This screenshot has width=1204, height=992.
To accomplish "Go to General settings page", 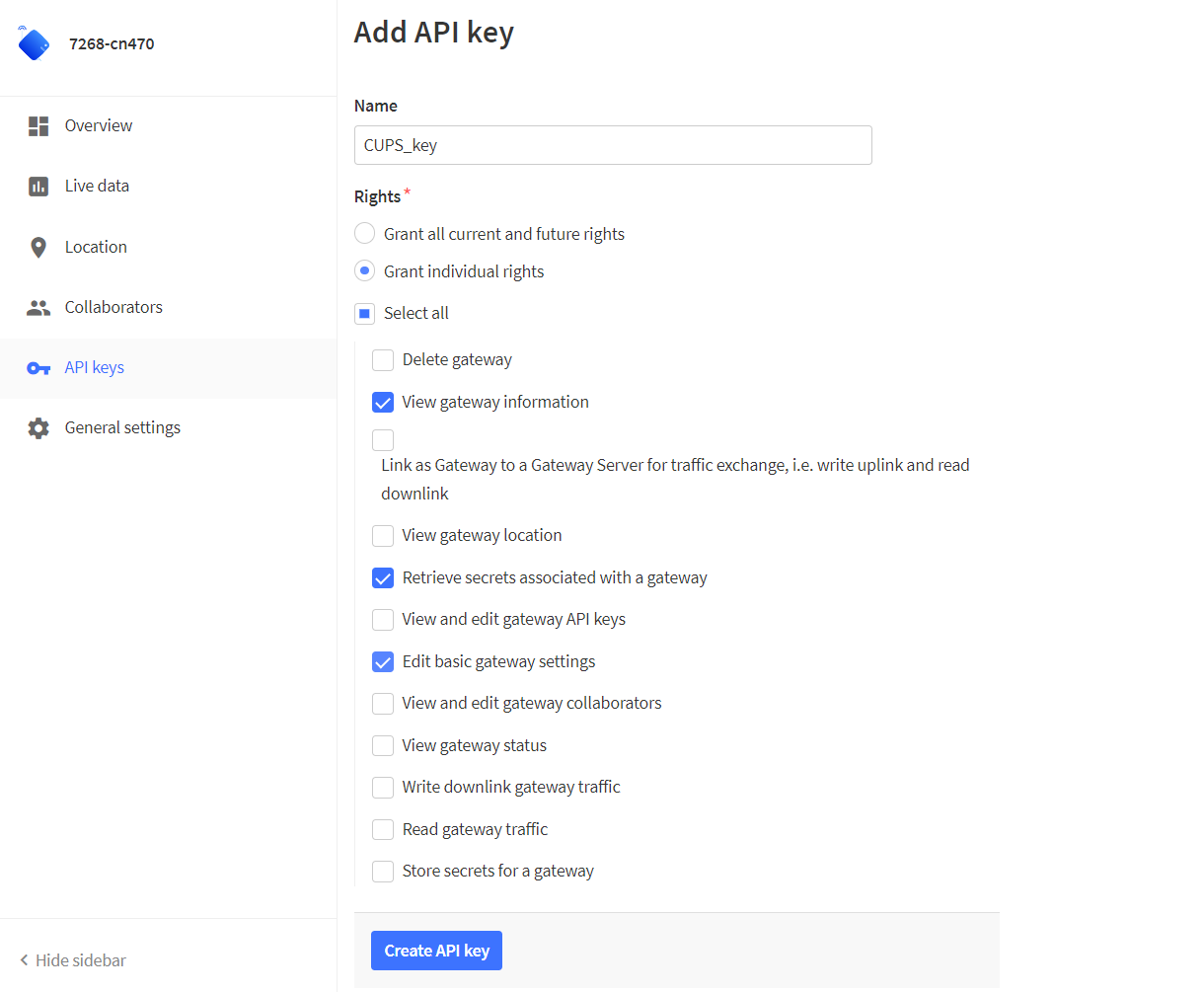I will tap(122, 428).
